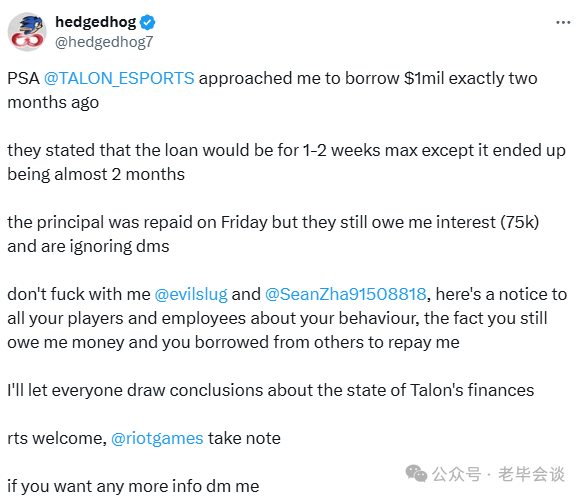
Task: Click the blue verified badge next to hedgedhog
Action: [148, 23]
